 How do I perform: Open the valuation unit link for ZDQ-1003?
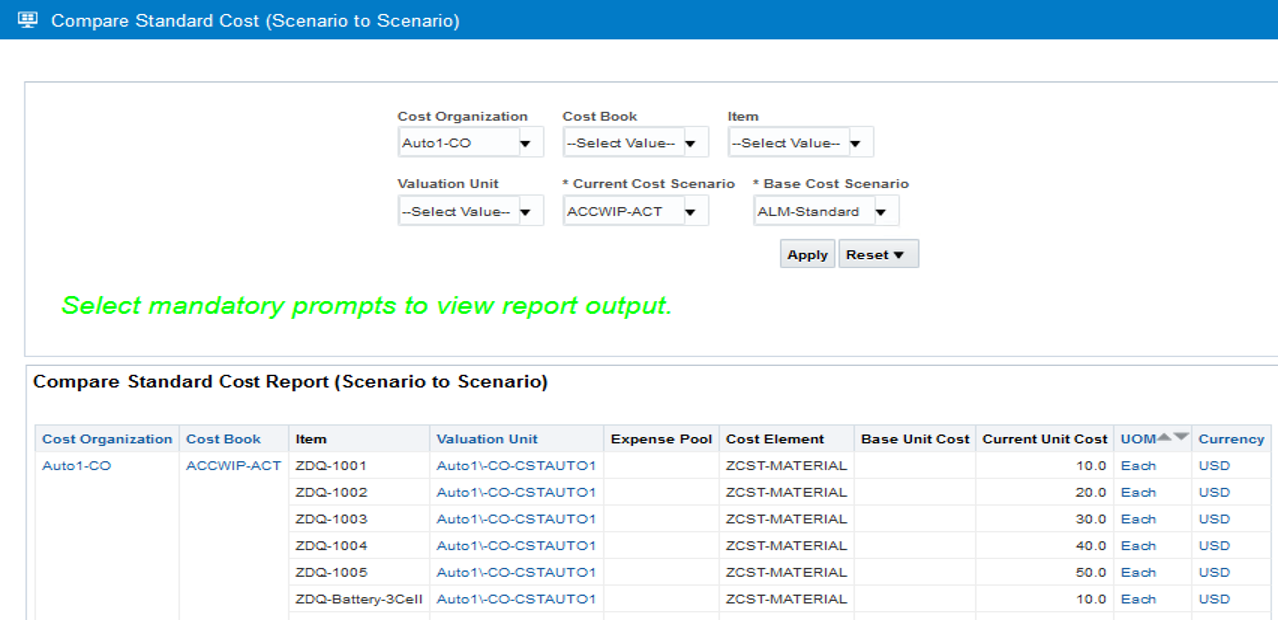[x=516, y=520]
